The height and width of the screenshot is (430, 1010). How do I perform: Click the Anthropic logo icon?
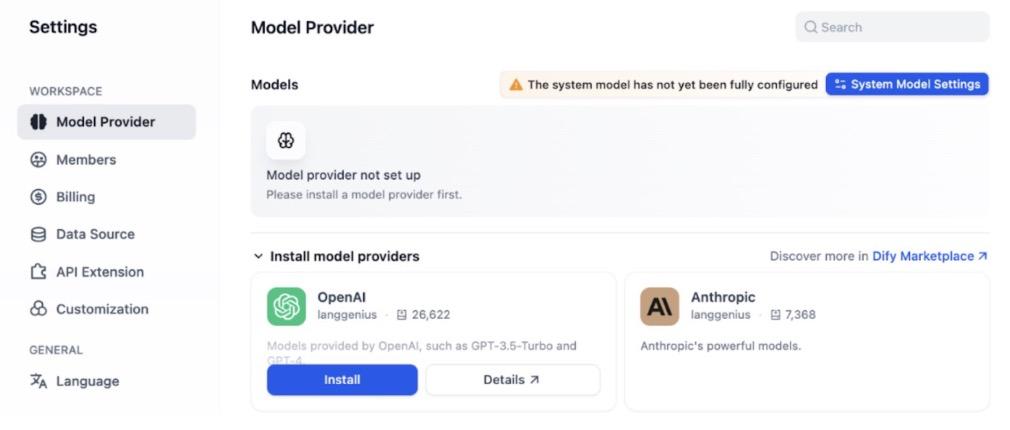pyautogui.click(x=660, y=307)
